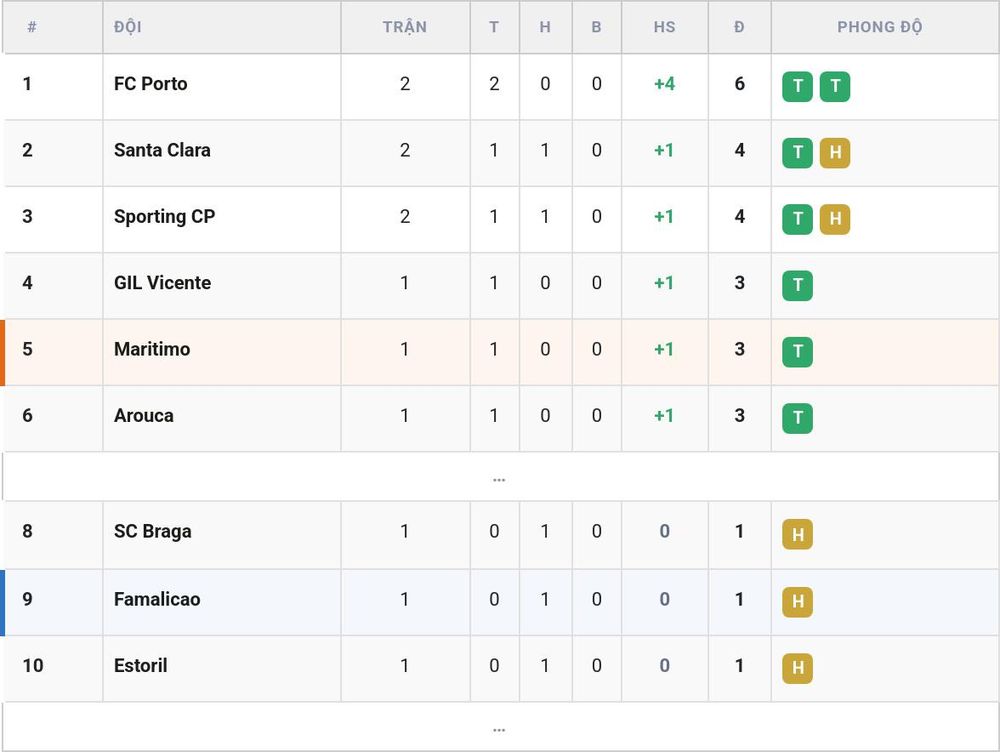This screenshot has width=1000, height=752.
Task: Click FC Porto's first green T badge
Action: (797, 86)
